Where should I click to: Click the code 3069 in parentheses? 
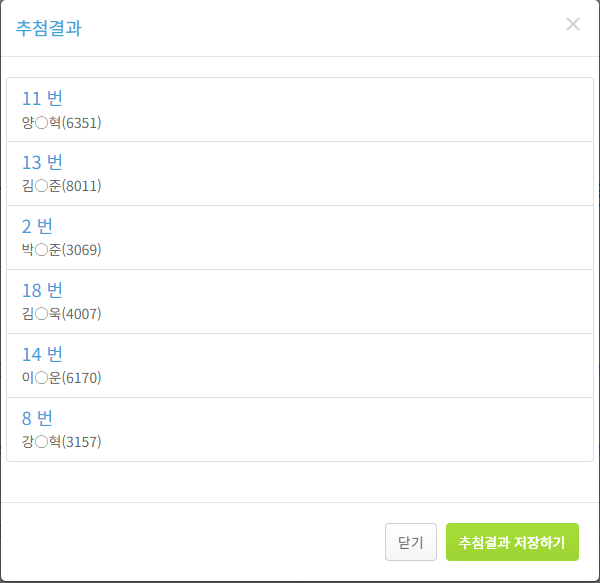point(82,250)
